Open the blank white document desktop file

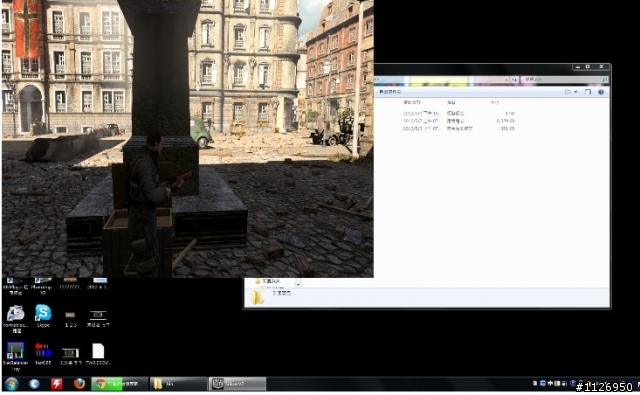click(x=98, y=353)
